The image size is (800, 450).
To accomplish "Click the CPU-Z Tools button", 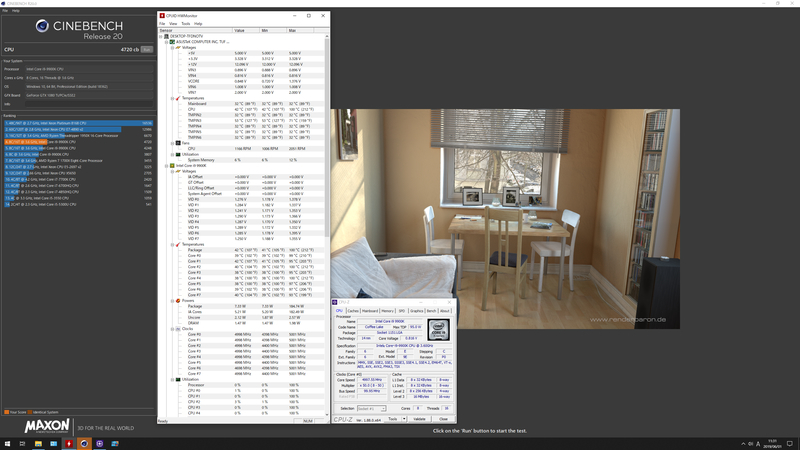I will coord(392,419).
